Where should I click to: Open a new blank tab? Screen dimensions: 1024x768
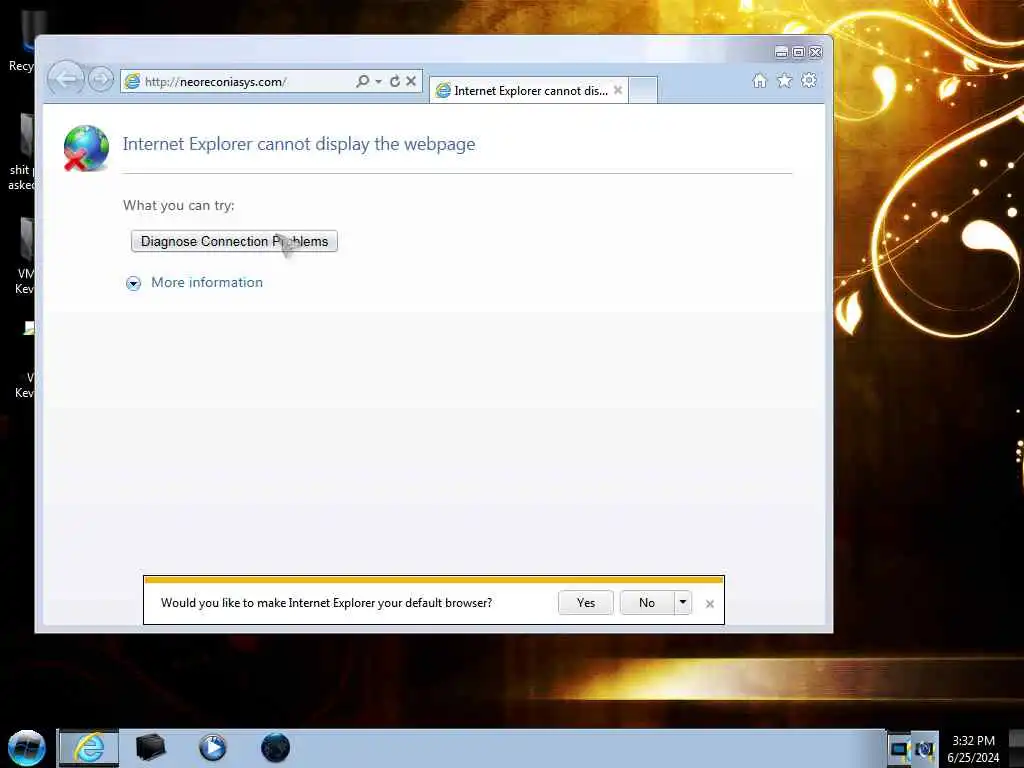[643, 90]
